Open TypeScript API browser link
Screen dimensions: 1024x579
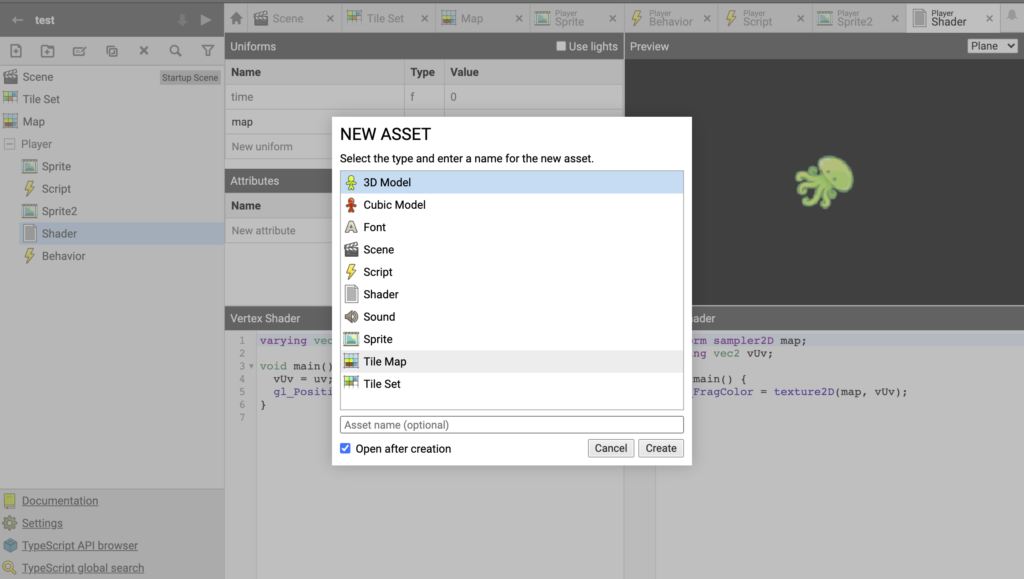(x=80, y=546)
